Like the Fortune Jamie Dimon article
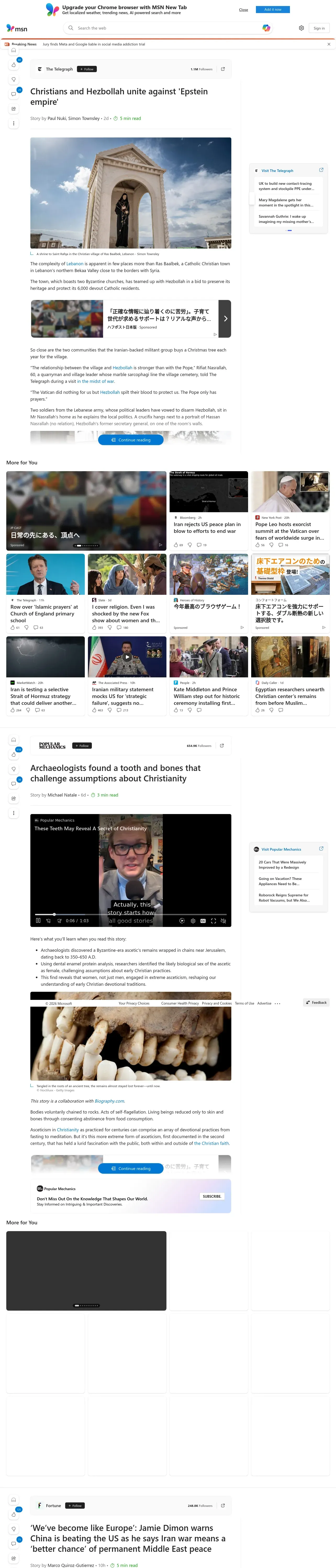This screenshot has height=1568, width=336. coord(13,1514)
